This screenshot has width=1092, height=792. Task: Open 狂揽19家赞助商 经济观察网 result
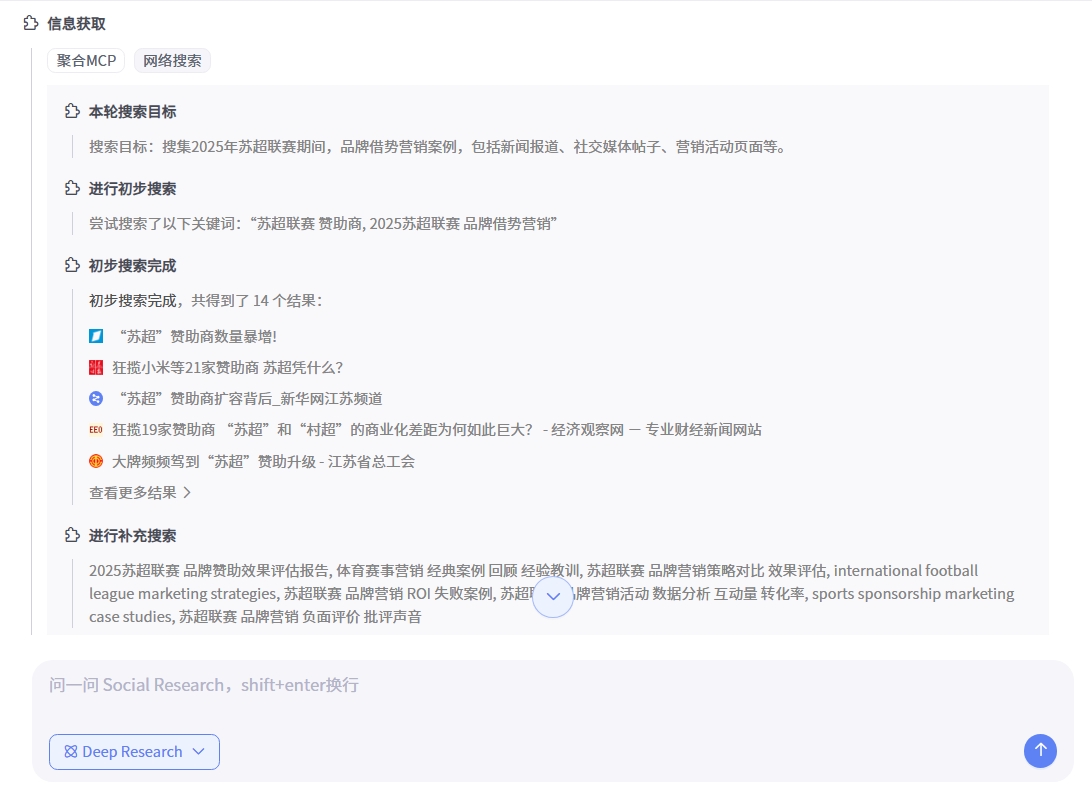point(437,430)
